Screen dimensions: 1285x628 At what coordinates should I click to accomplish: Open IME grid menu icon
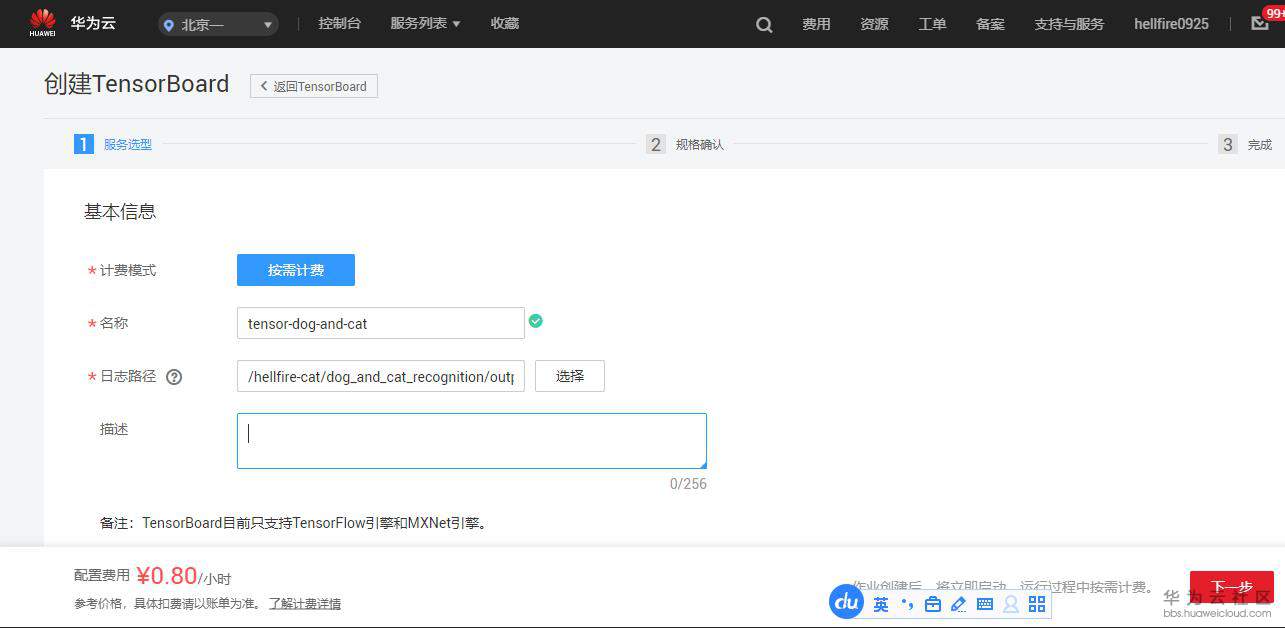[x=1037, y=604]
